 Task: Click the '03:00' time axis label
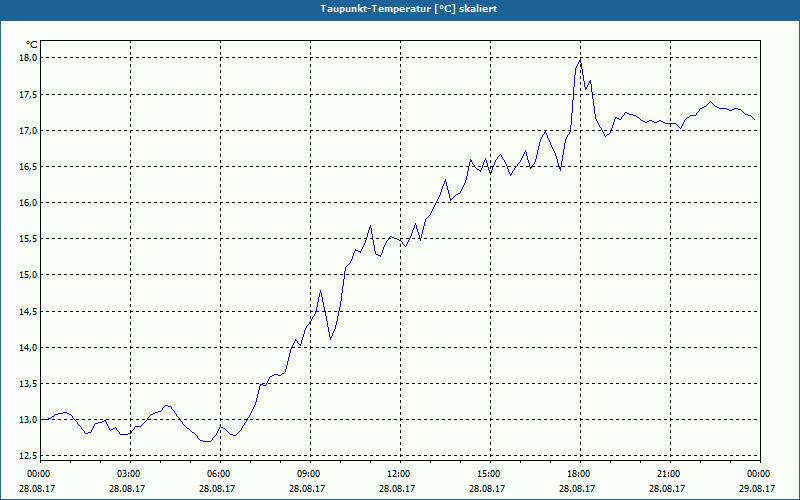pyautogui.click(x=130, y=474)
